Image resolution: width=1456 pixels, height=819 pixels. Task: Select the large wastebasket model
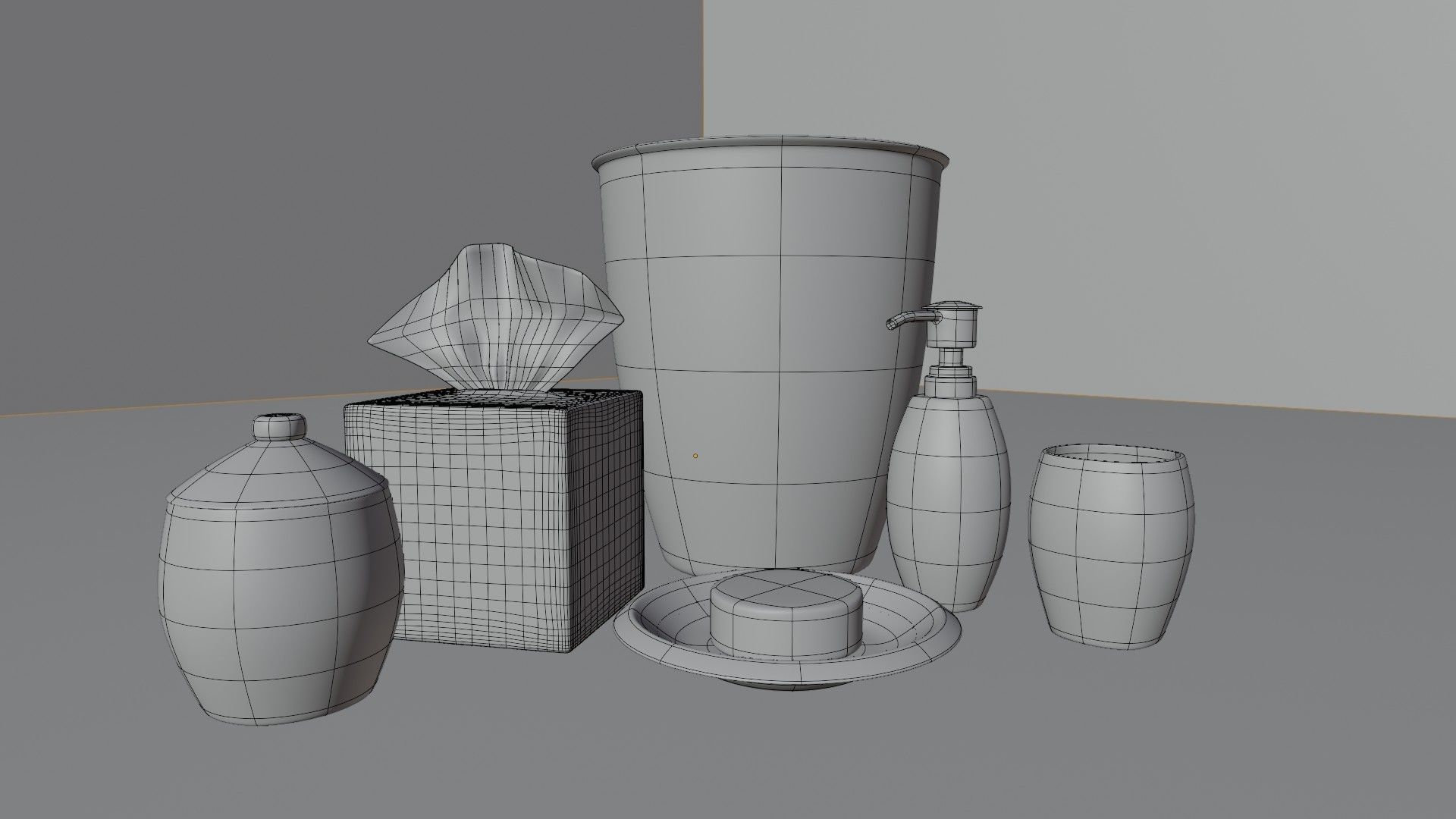point(770,356)
